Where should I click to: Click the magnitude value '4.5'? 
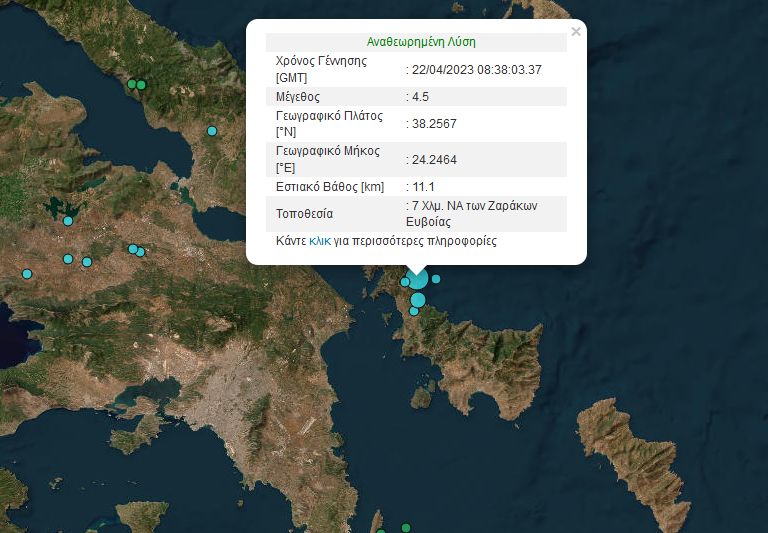420,97
